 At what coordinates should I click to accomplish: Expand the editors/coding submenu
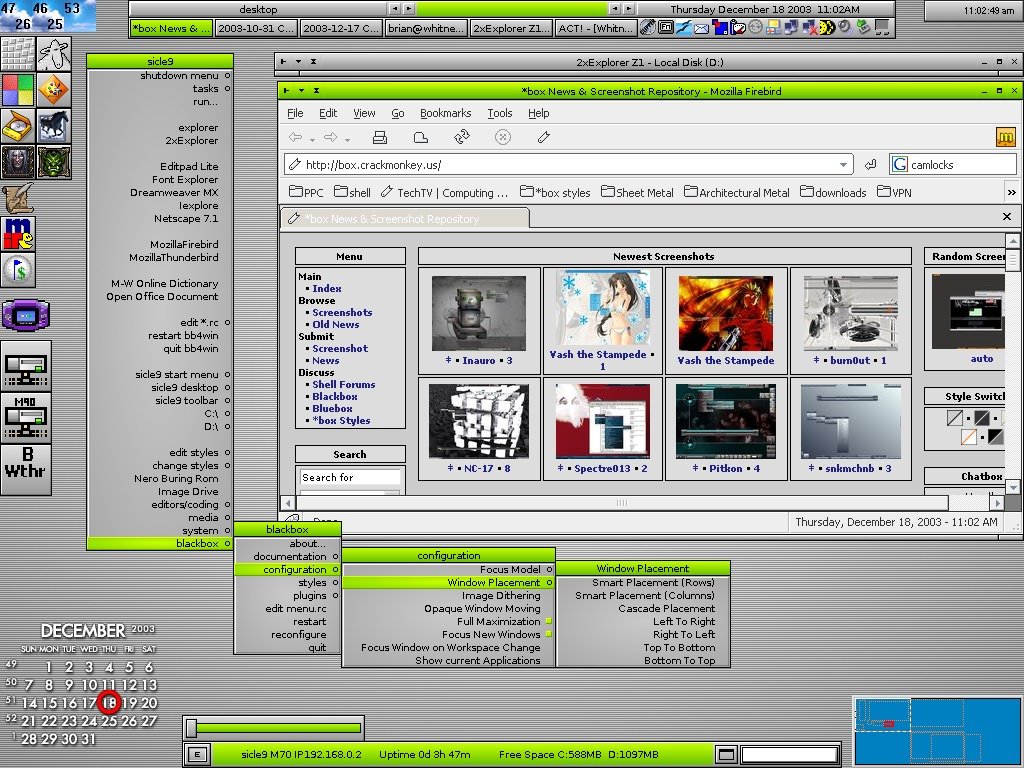(160, 505)
